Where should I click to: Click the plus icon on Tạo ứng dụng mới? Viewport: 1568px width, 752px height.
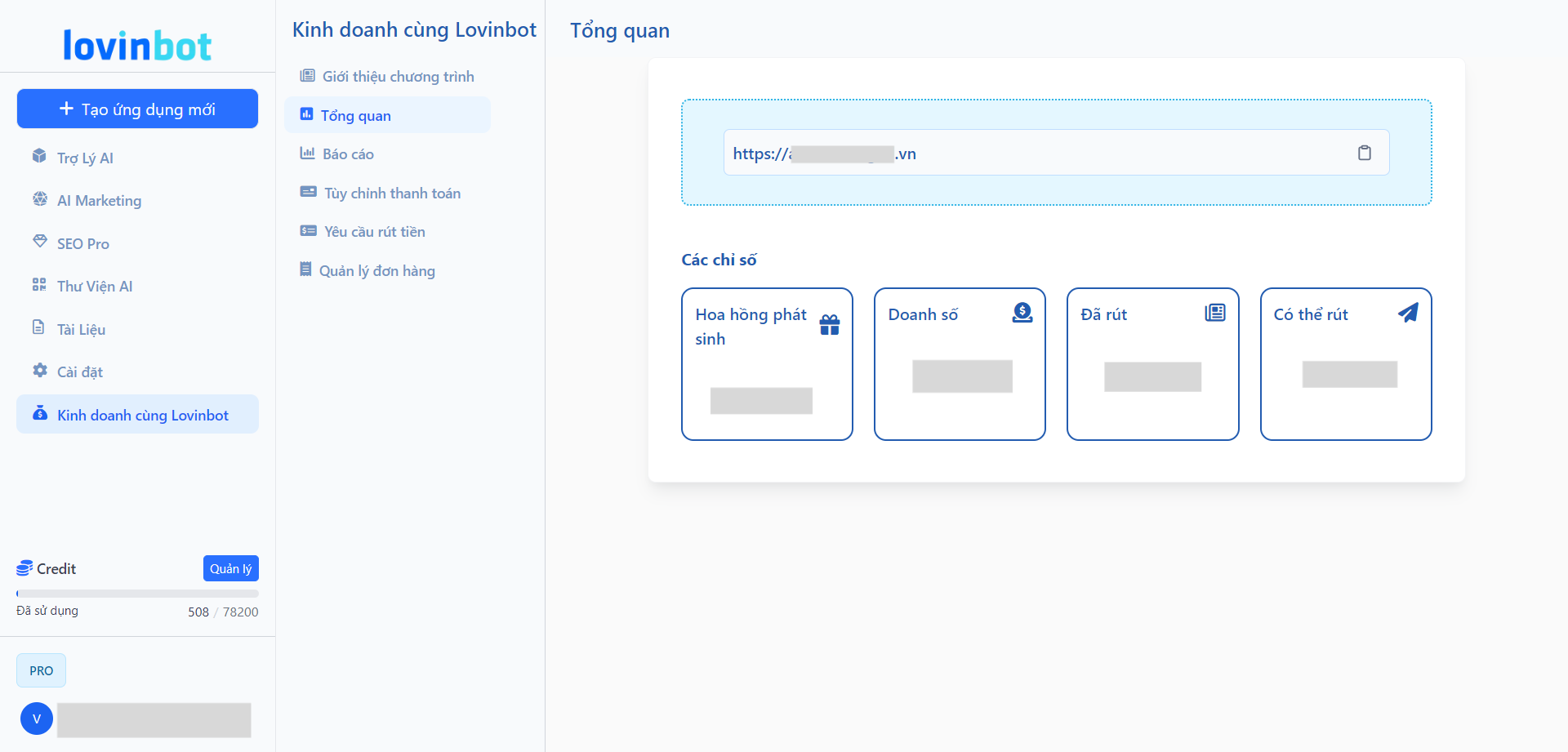pos(66,109)
